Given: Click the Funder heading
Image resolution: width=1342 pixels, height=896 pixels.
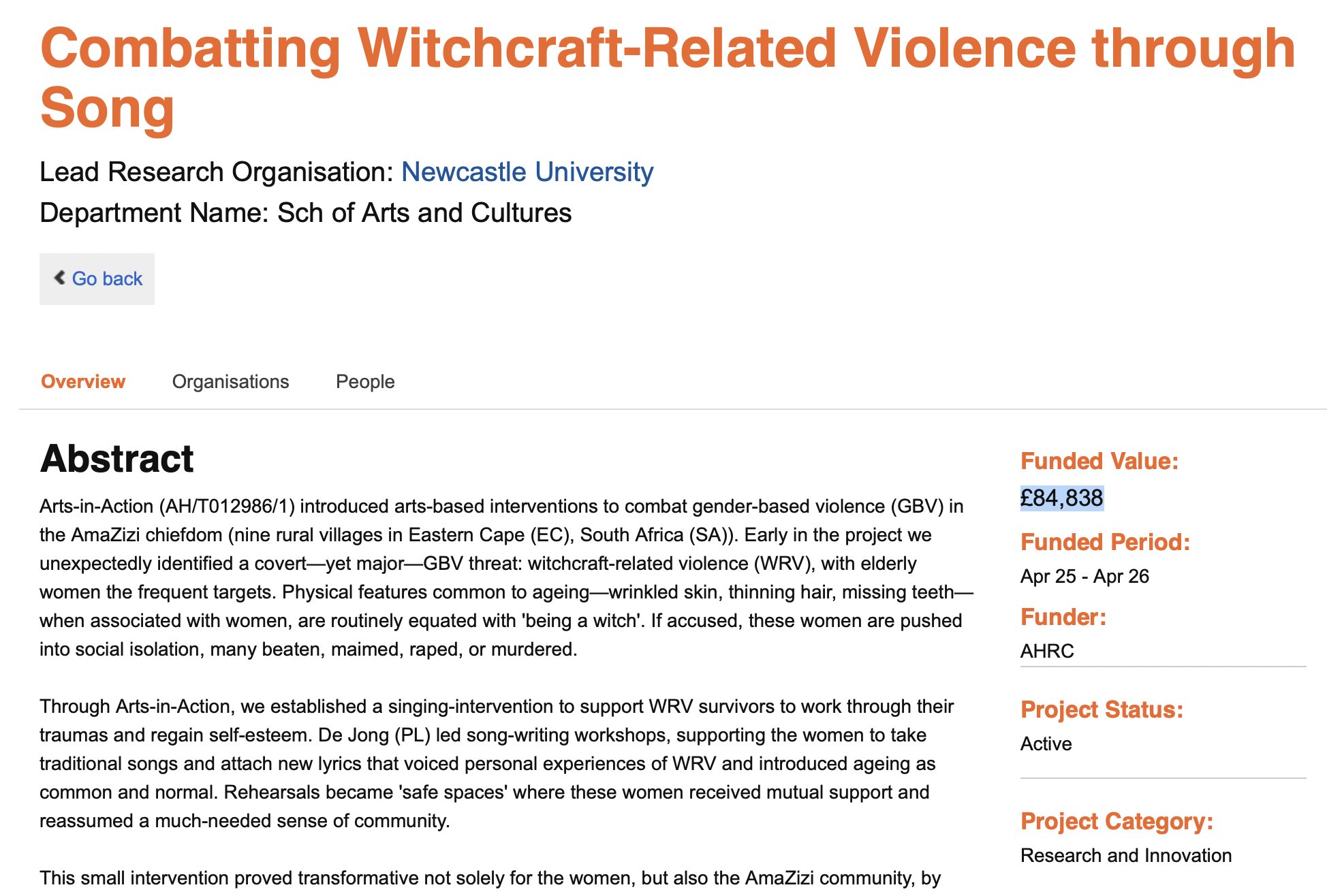Looking at the screenshot, I should [x=1063, y=617].
